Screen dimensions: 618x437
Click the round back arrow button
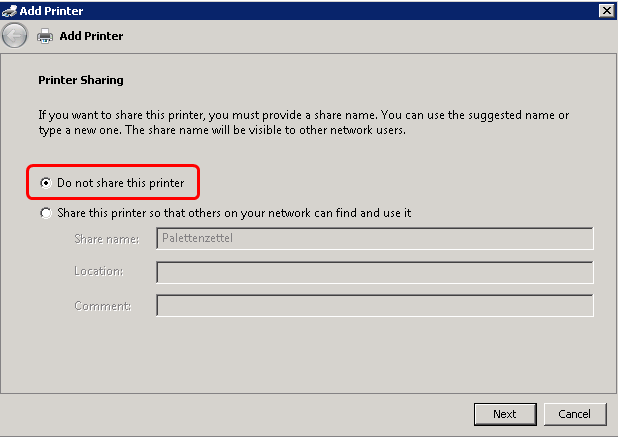click(15, 36)
